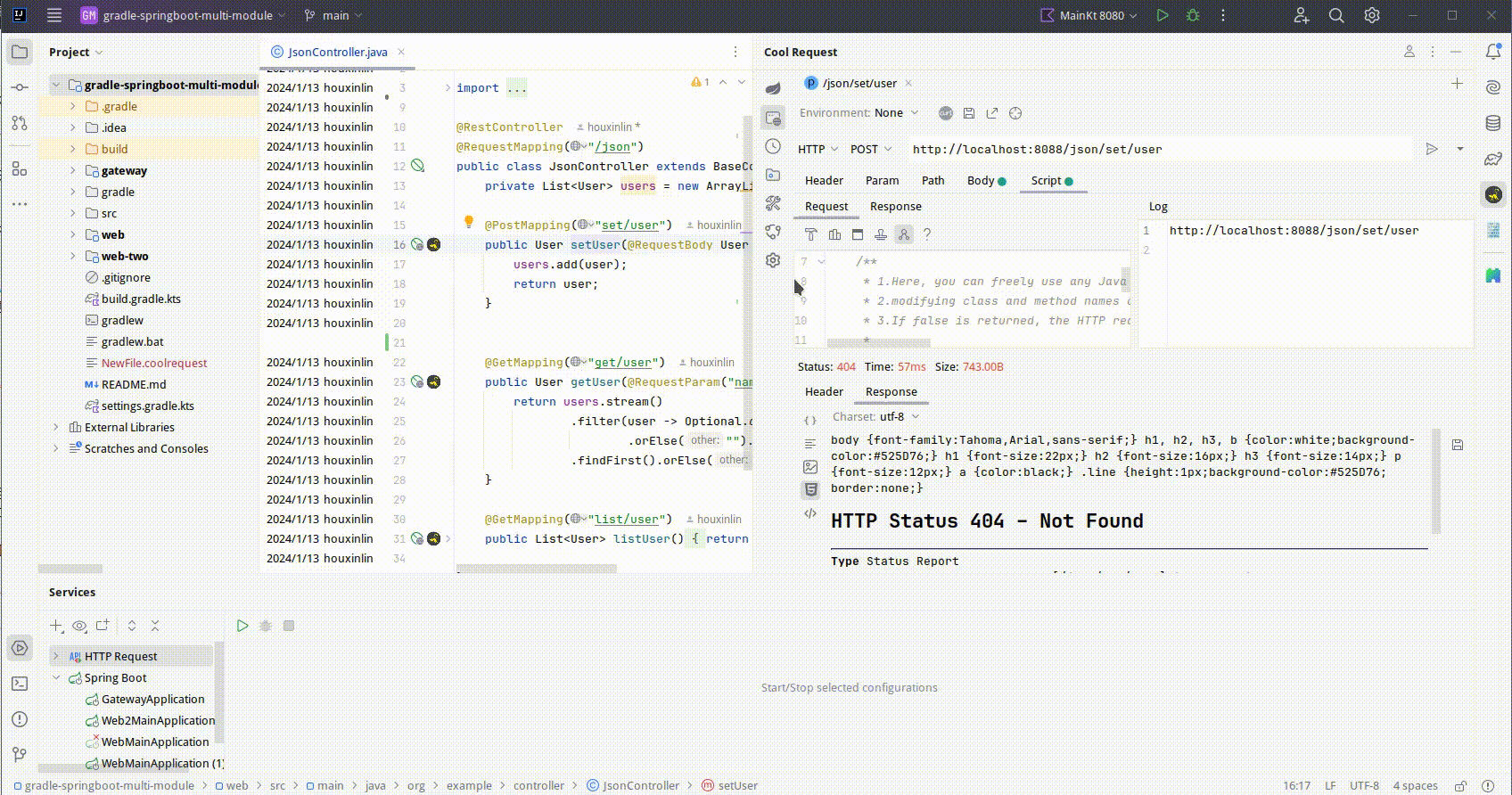1512x795 pixels.
Task: Toggle image preview icon in response sidebar
Action: pos(810,466)
